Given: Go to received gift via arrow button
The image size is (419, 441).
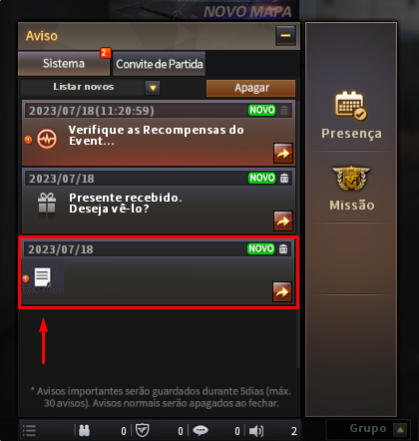Looking at the screenshot, I should pos(283,221).
